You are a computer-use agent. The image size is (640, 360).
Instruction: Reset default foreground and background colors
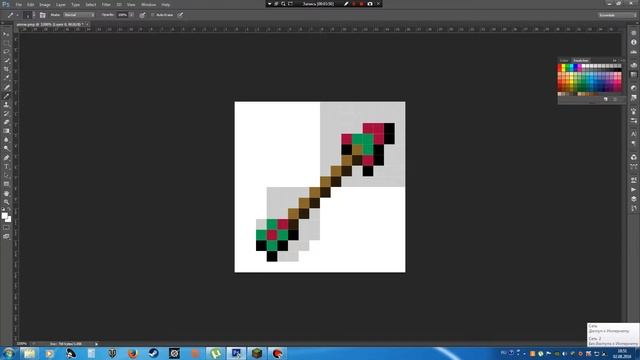pyautogui.click(x=4, y=210)
